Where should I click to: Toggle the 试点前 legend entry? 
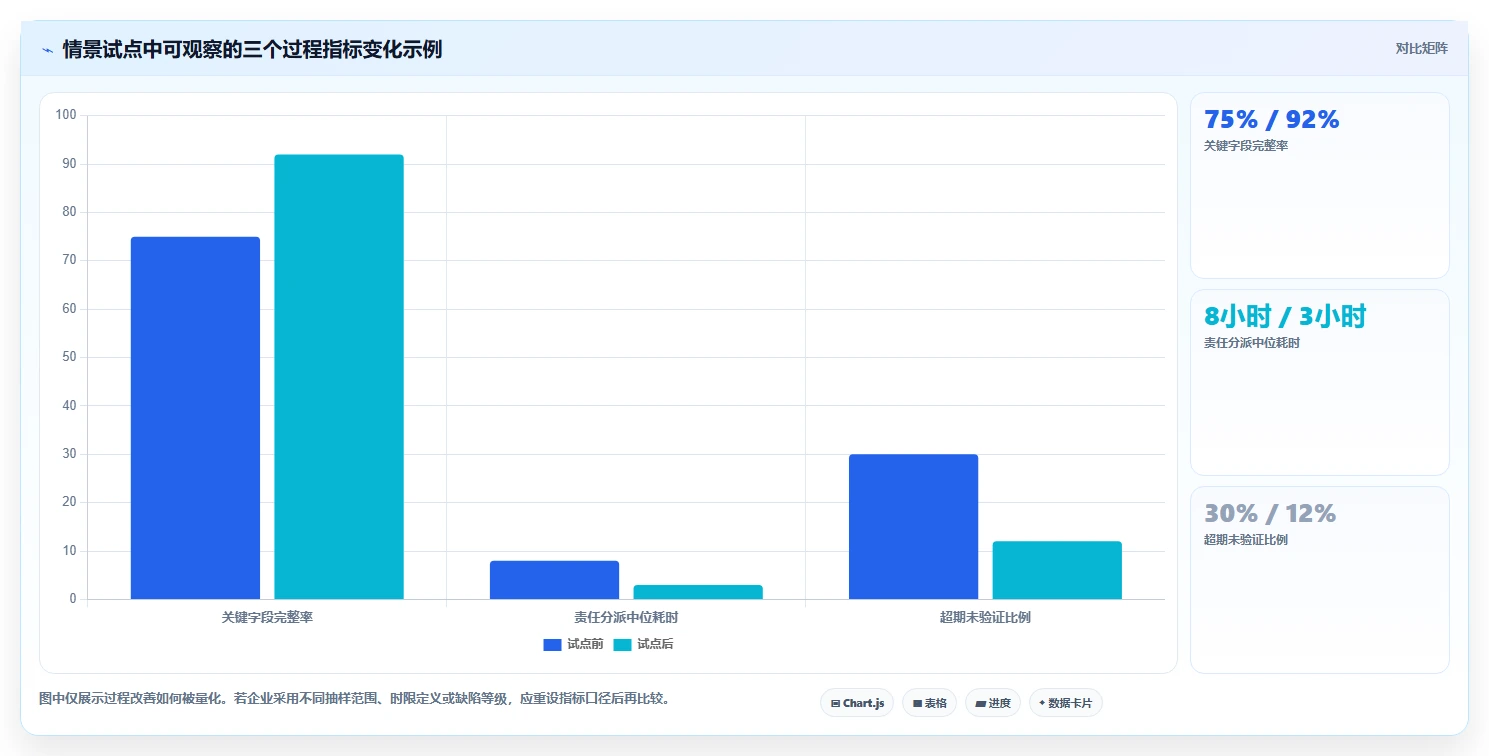573,644
